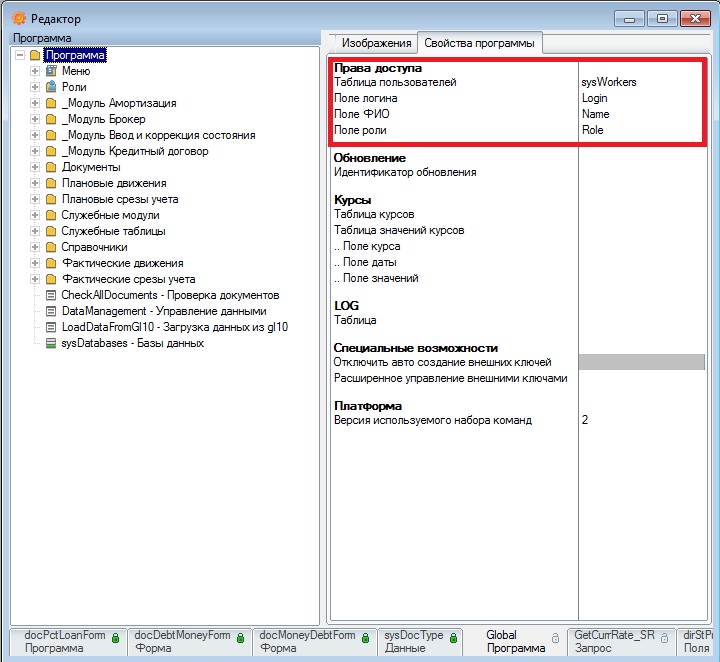Expand the Служебные таблицы node
This screenshot has width=720, height=662.
pos(36,231)
